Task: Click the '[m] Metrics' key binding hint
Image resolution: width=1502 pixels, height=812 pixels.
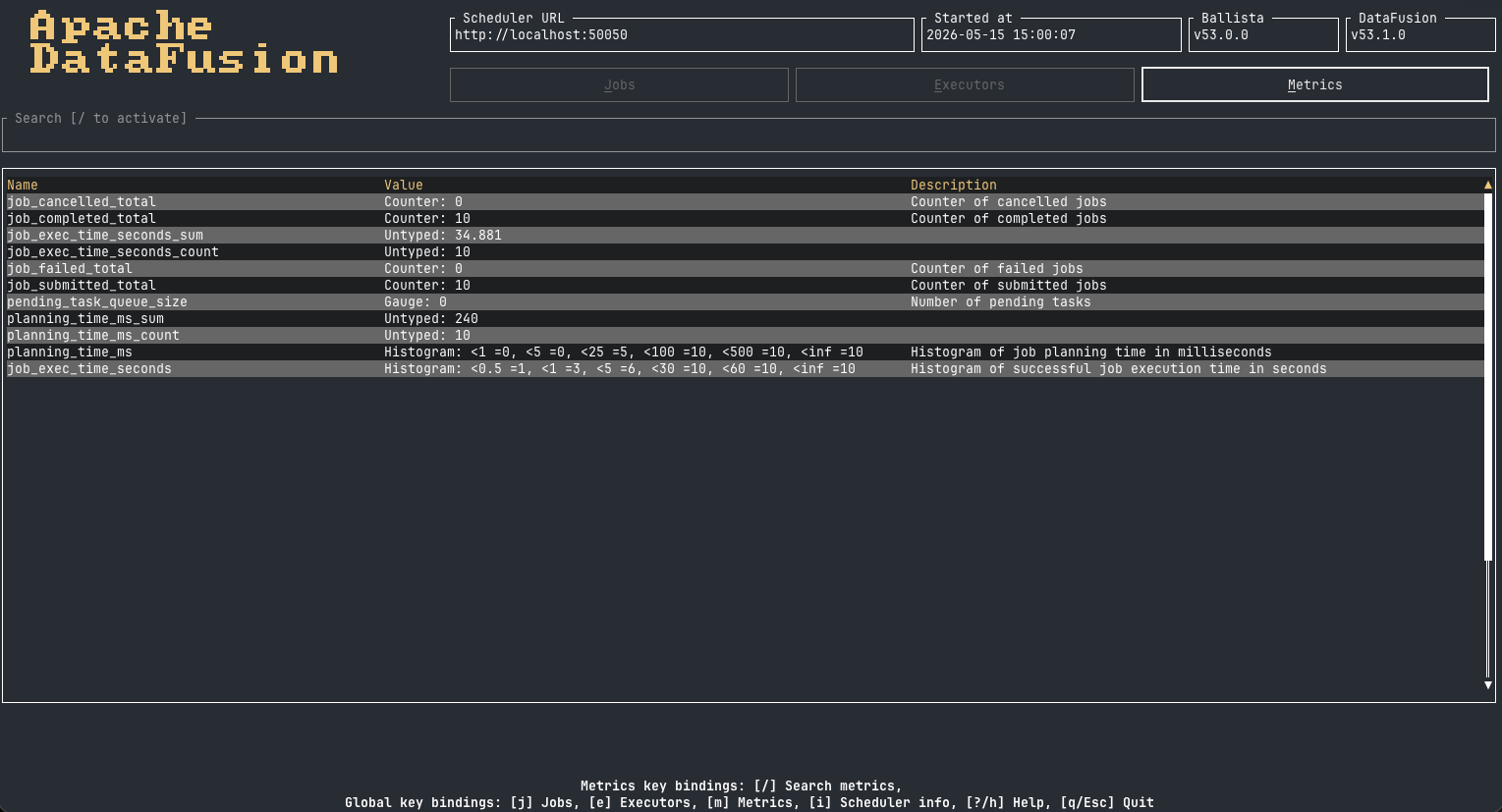Action: [x=750, y=802]
